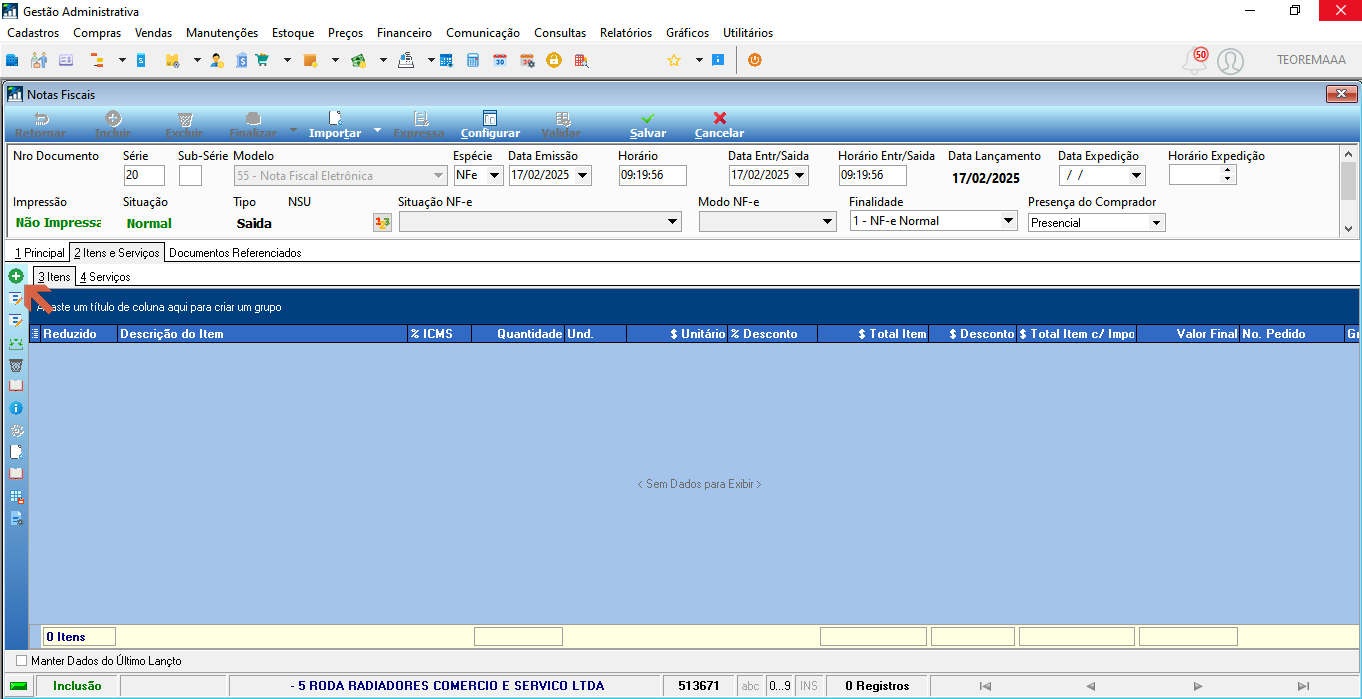The height and width of the screenshot is (699, 1362).
Task: Click the shopping cart icon in toolbar
Action: point(262,60)
